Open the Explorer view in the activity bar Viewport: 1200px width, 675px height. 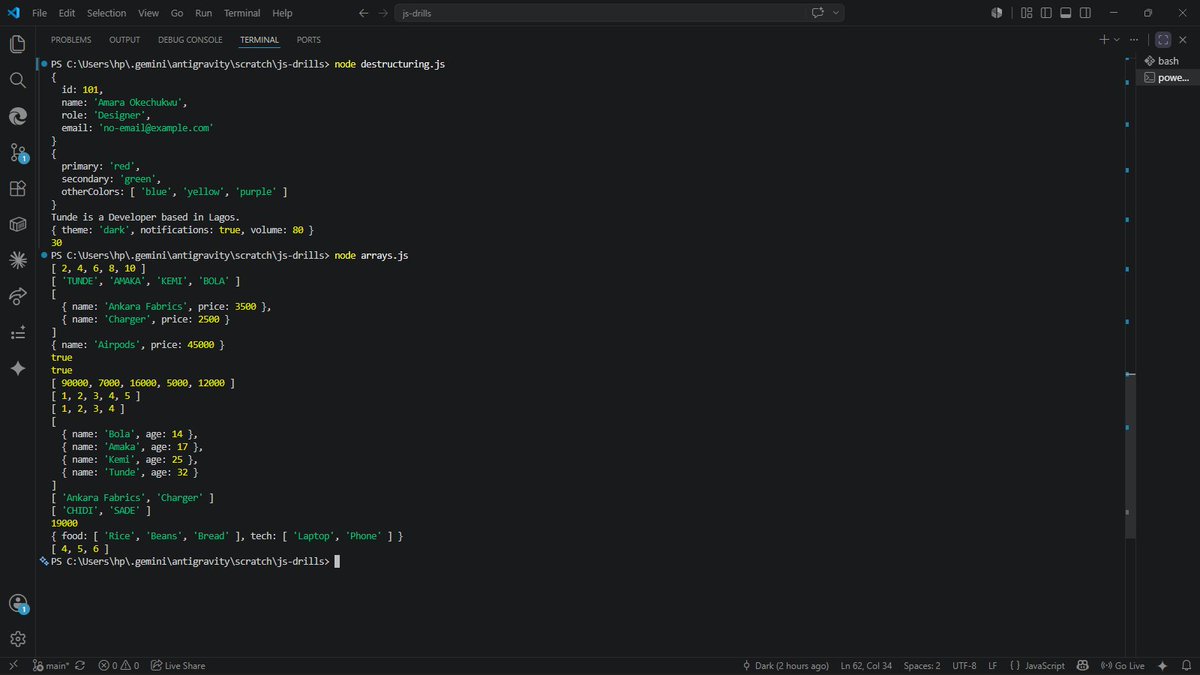pos(17,44)
